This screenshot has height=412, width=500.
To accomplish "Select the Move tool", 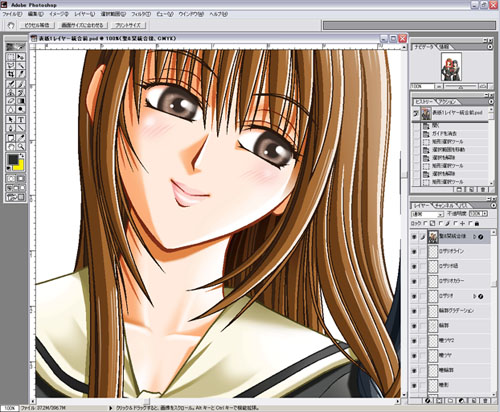I will (x=21, y=57).
